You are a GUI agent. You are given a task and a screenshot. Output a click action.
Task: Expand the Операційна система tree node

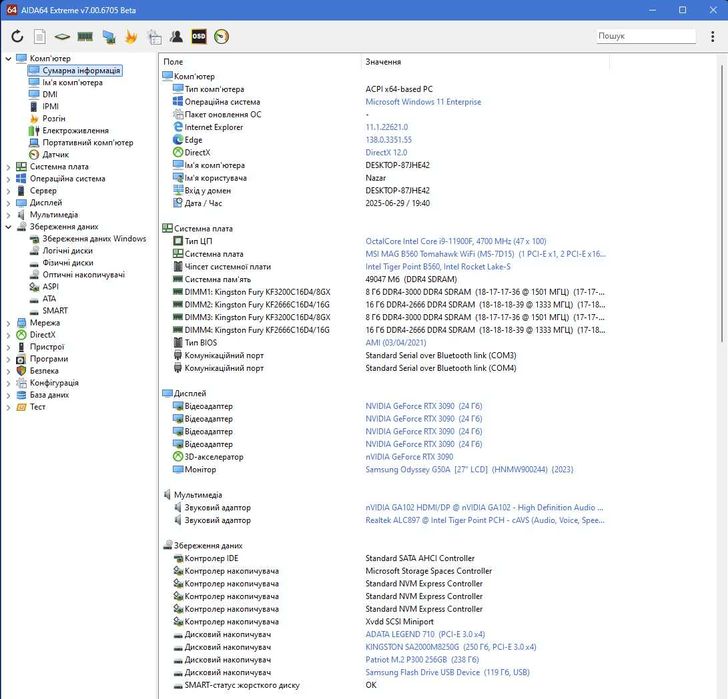click(x=8, y=179)
